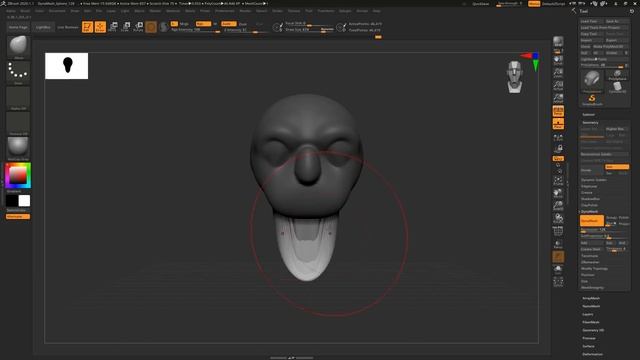Open the Brush menu
The image size is (640, 360).
pos(25,11)
